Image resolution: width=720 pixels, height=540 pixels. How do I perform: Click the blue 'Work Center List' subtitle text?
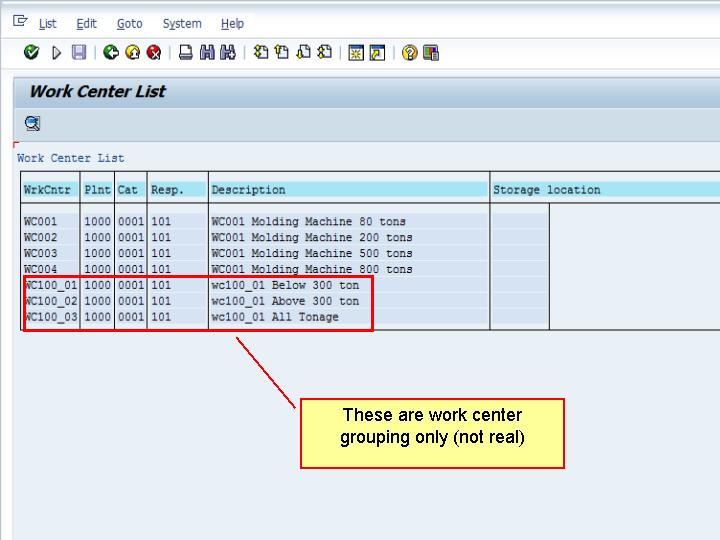pos(71,158)
